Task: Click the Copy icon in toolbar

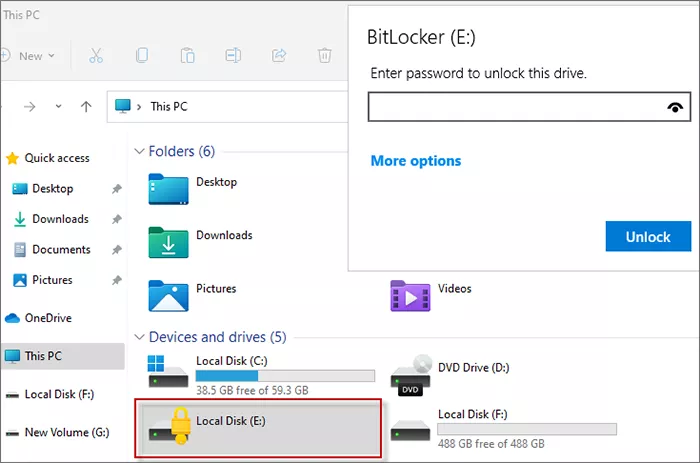Action: (143, 56)
